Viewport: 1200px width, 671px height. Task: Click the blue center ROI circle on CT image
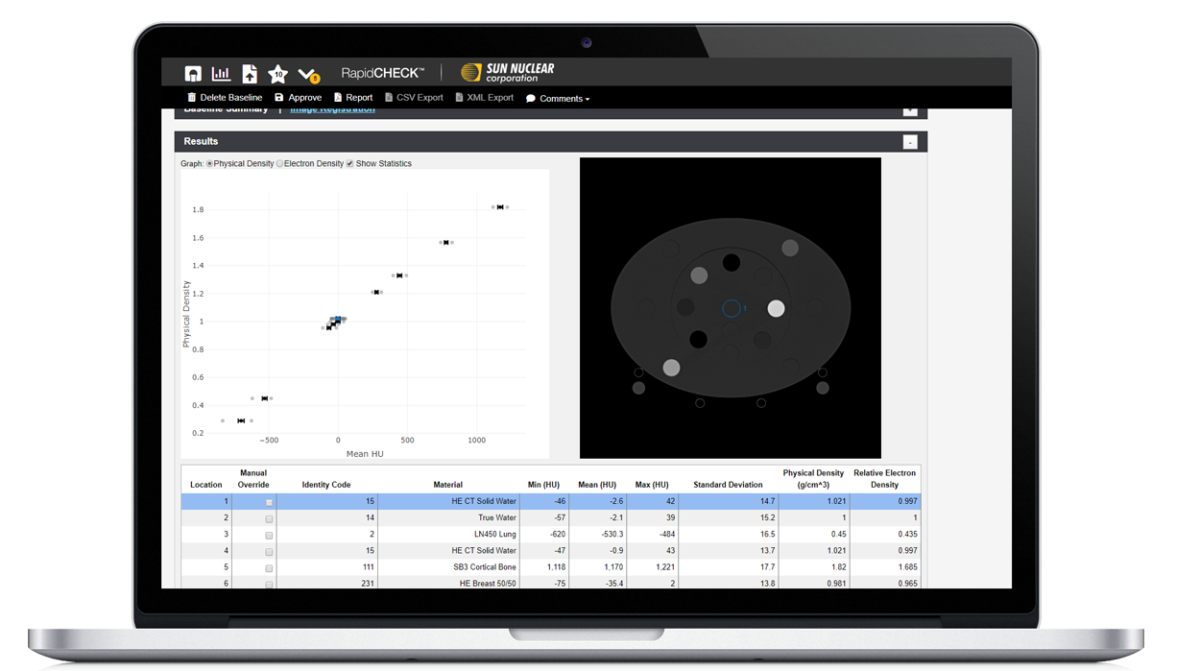point(731,309)
